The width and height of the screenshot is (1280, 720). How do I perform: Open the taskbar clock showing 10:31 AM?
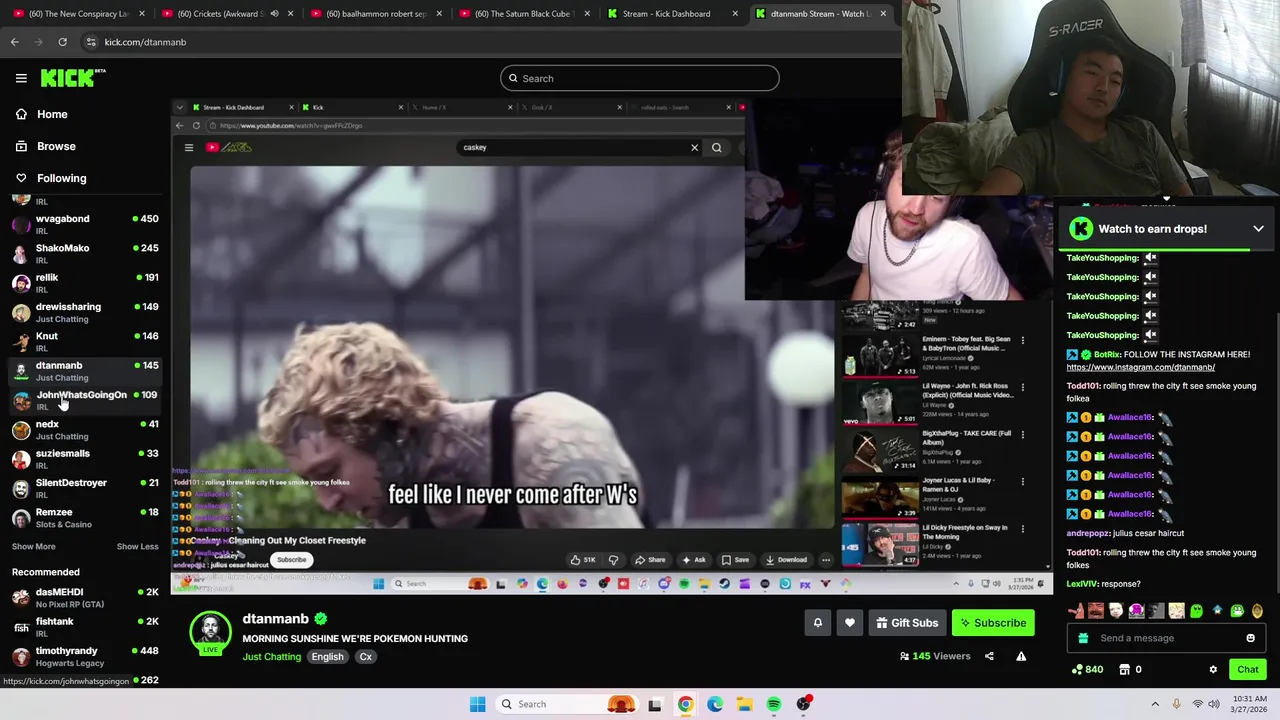1250,704
